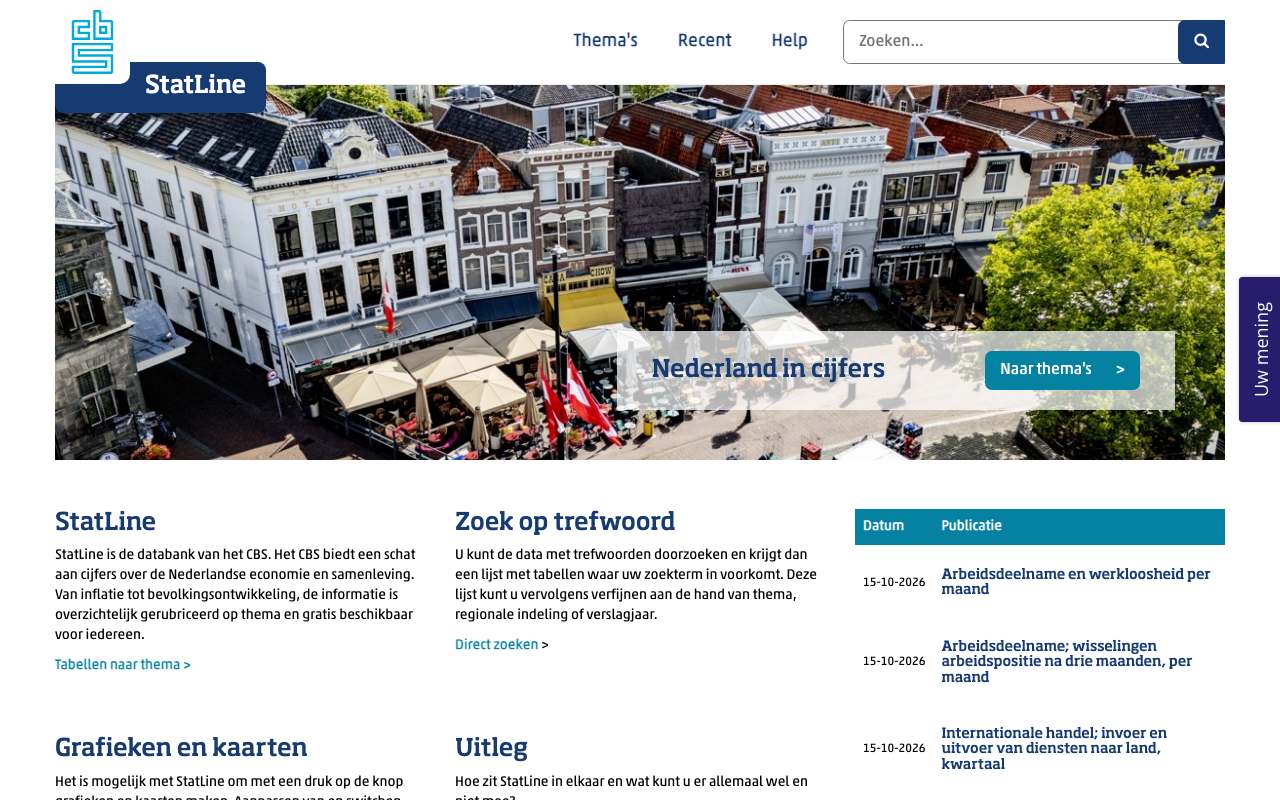This screenshot has width=1280, height=800.
Task: Open the Recent menu item
Action: 704,41
